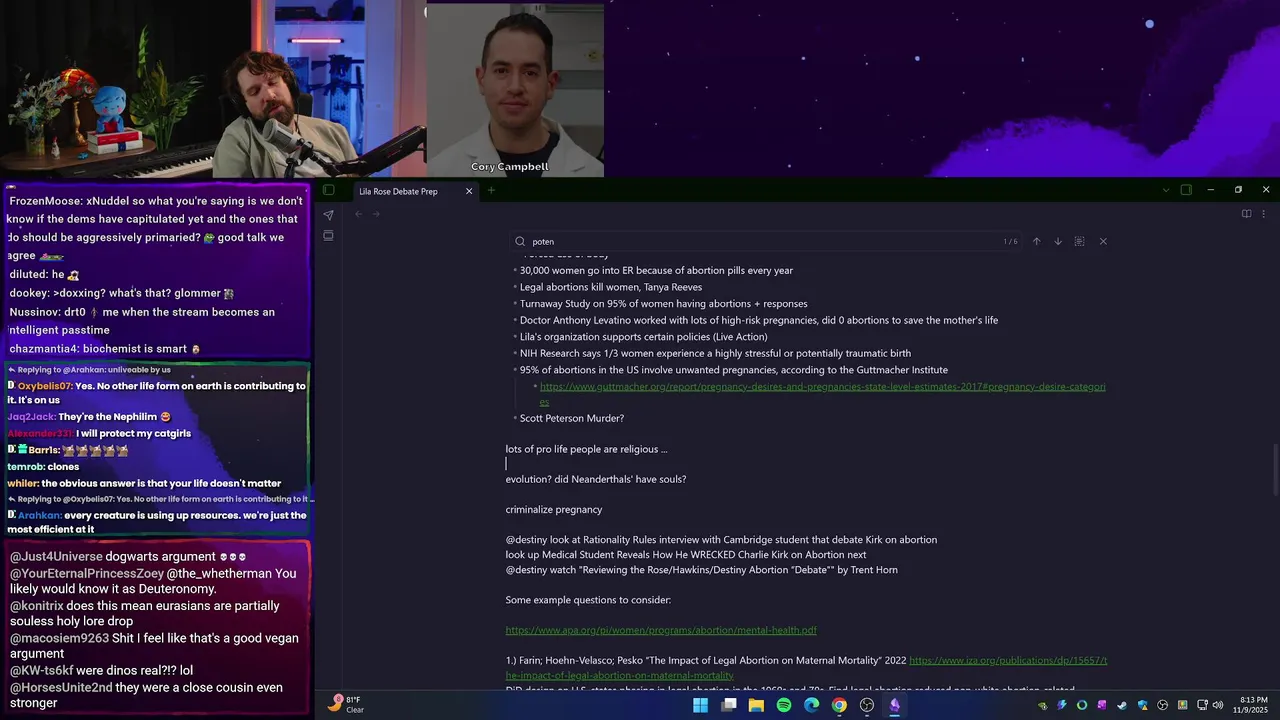This screenshot has height=720, width=1280.
Task: Click the 'Scott Peterson Murder?' bullet
Action: [x=572, y=418]
